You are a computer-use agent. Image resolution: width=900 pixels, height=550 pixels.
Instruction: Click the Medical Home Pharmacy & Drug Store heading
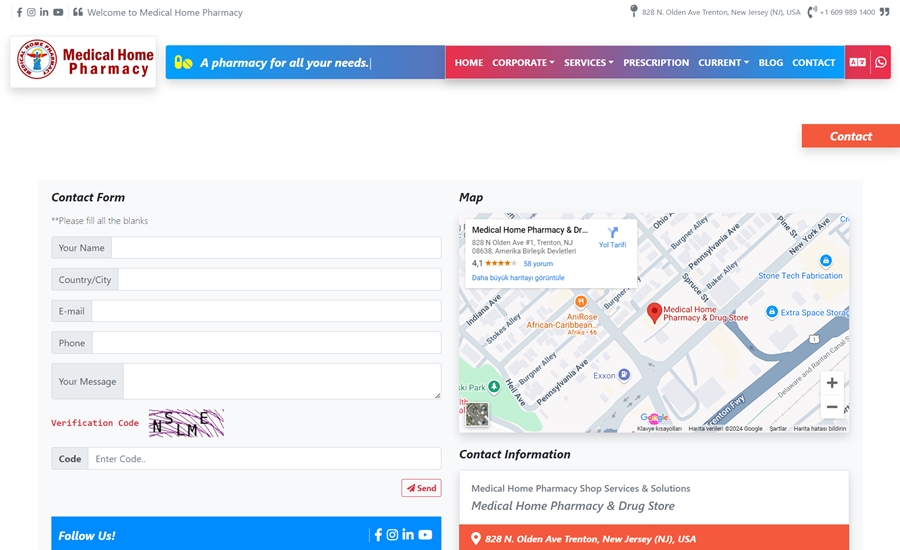[573, 506]
